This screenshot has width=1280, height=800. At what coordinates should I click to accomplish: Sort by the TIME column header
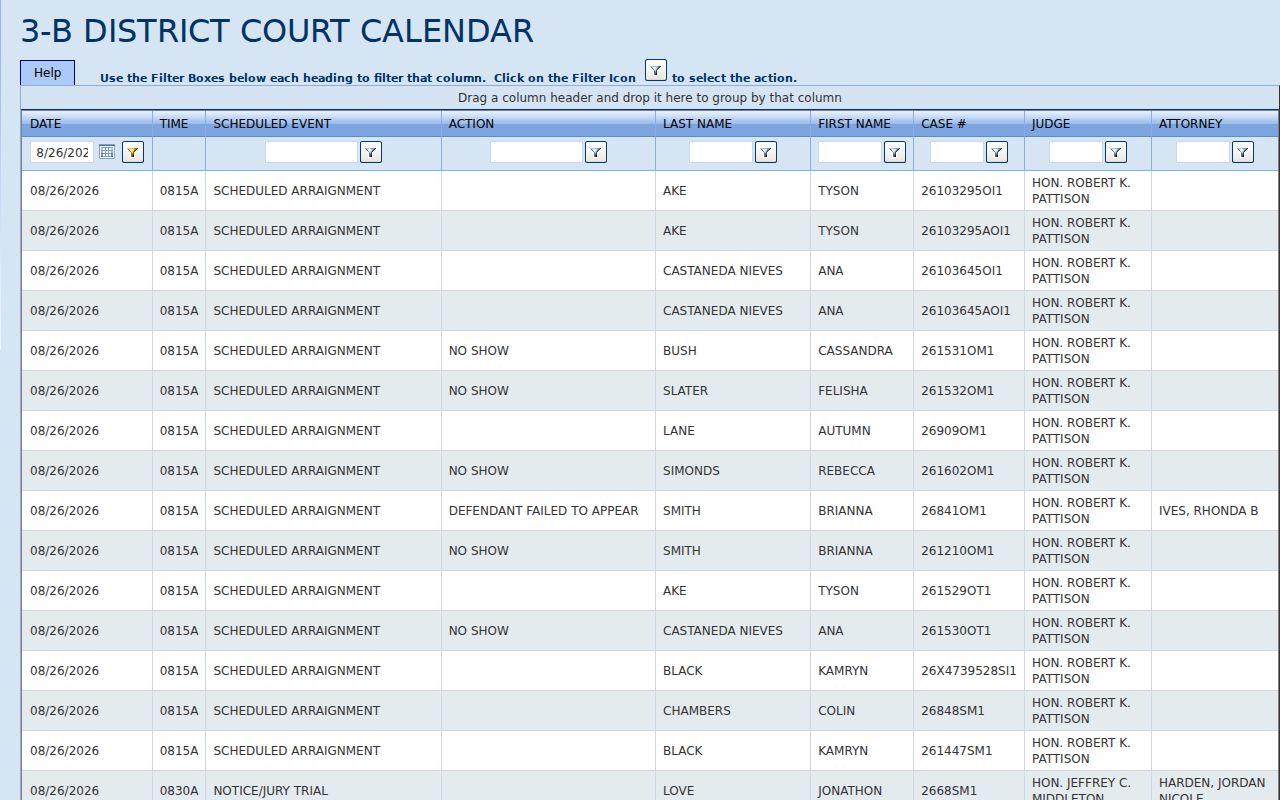[x=174, y=124]
